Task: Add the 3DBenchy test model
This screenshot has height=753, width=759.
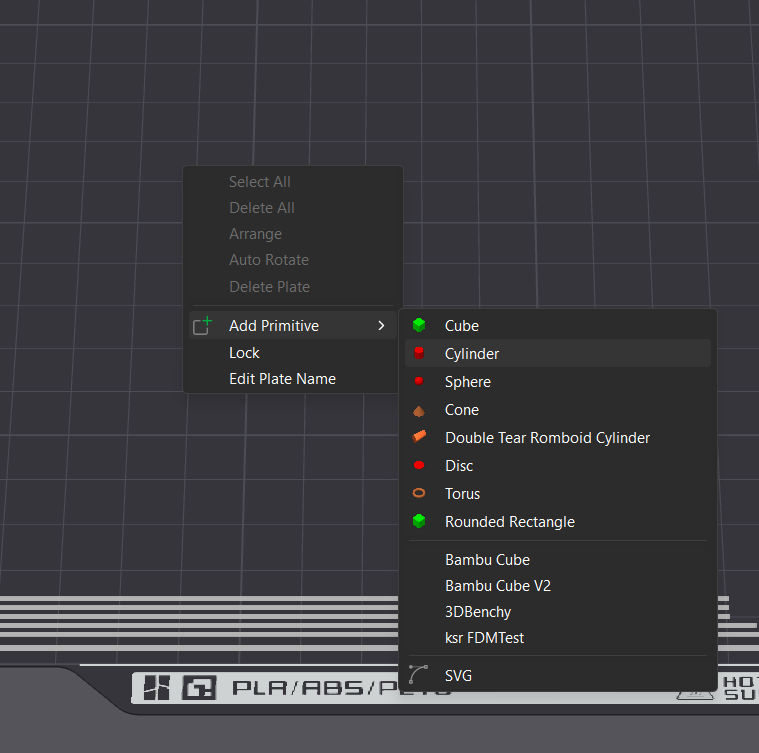Action: tap(478, 612)
